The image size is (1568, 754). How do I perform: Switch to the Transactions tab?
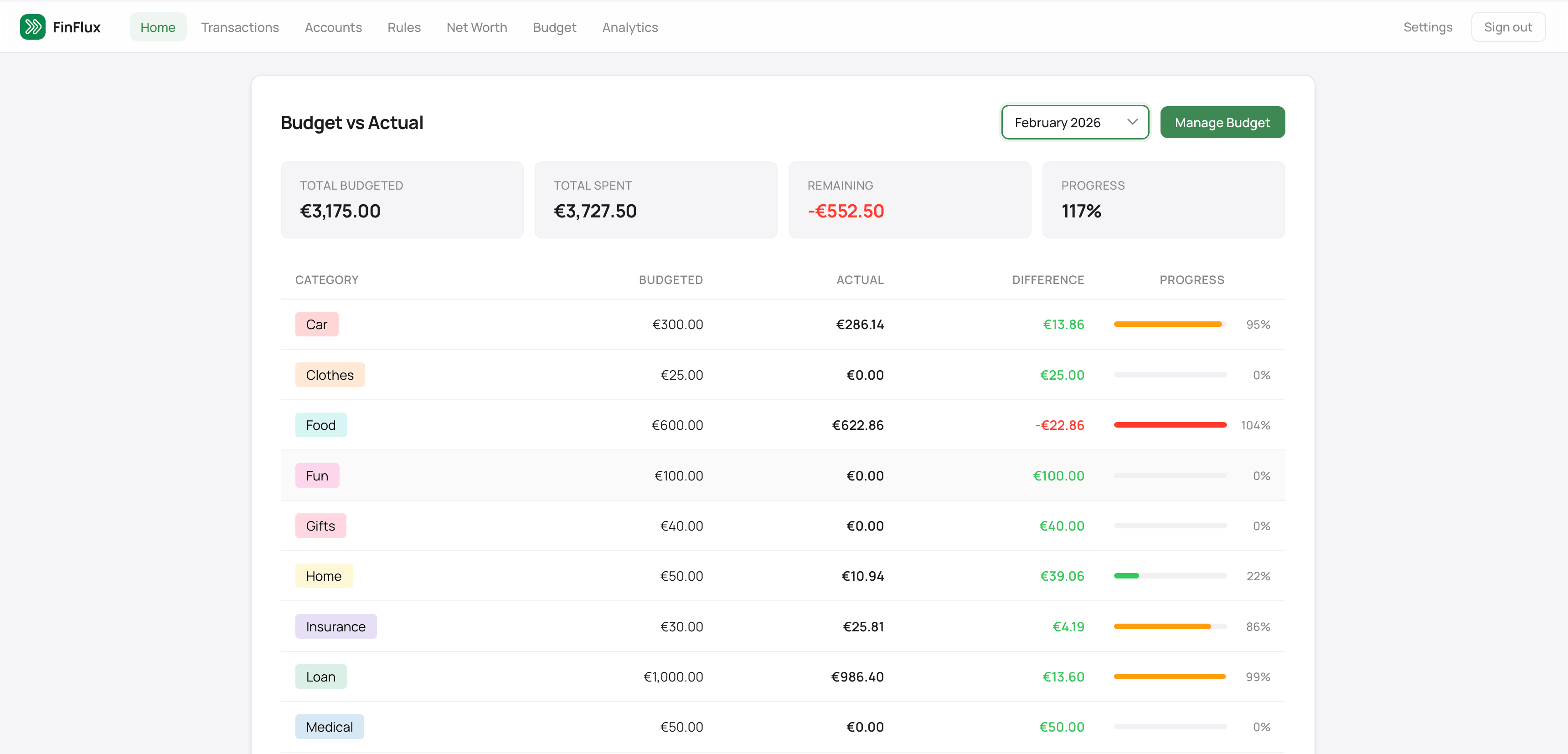coord(240,27)
